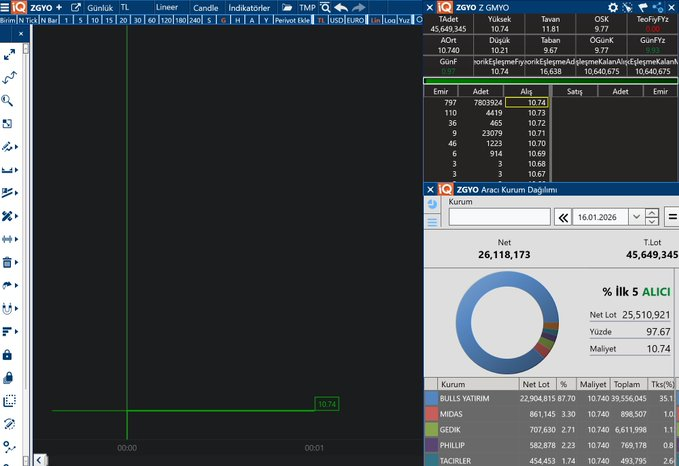
Task: Expand the magnet tool submenu arrow
Action: 16,308
